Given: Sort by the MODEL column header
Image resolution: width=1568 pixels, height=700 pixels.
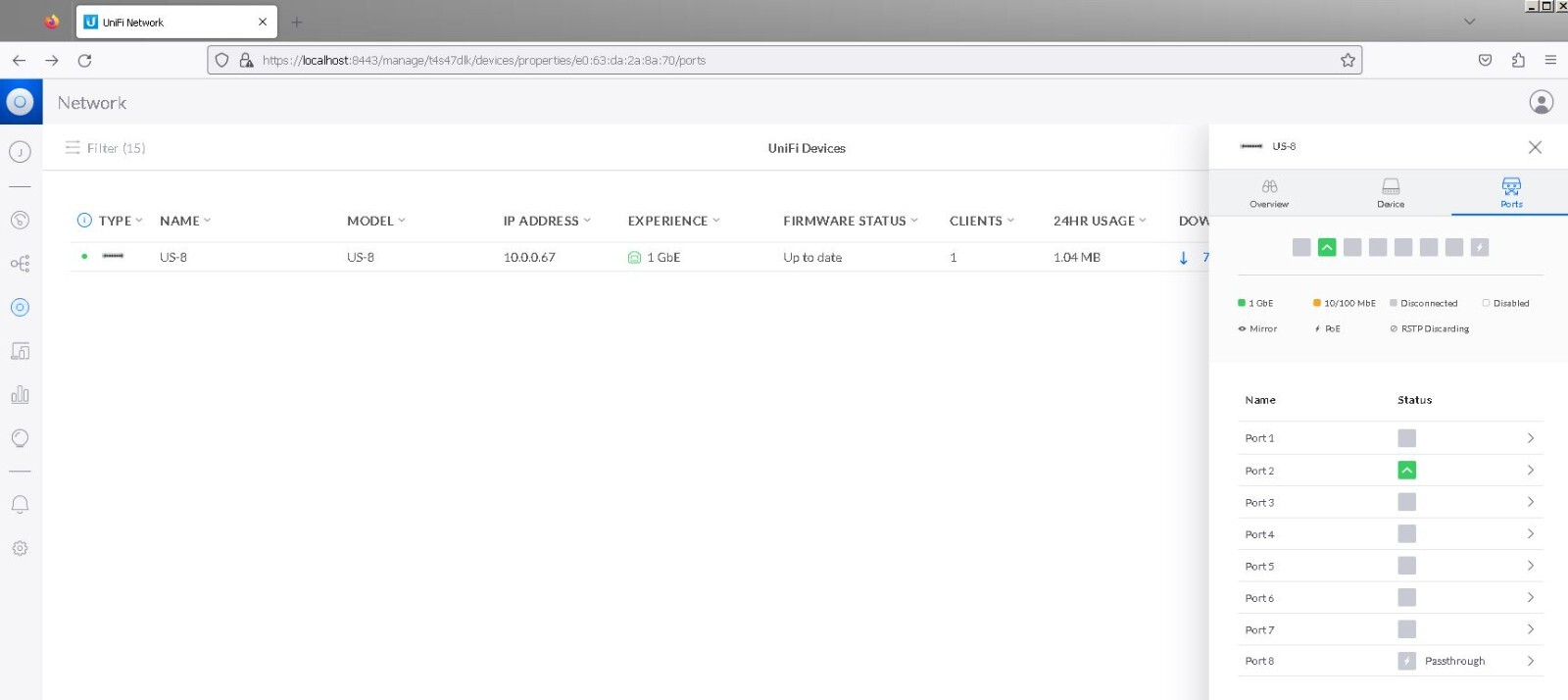Looking at the screenshot, I should click(x=376, y=221).
